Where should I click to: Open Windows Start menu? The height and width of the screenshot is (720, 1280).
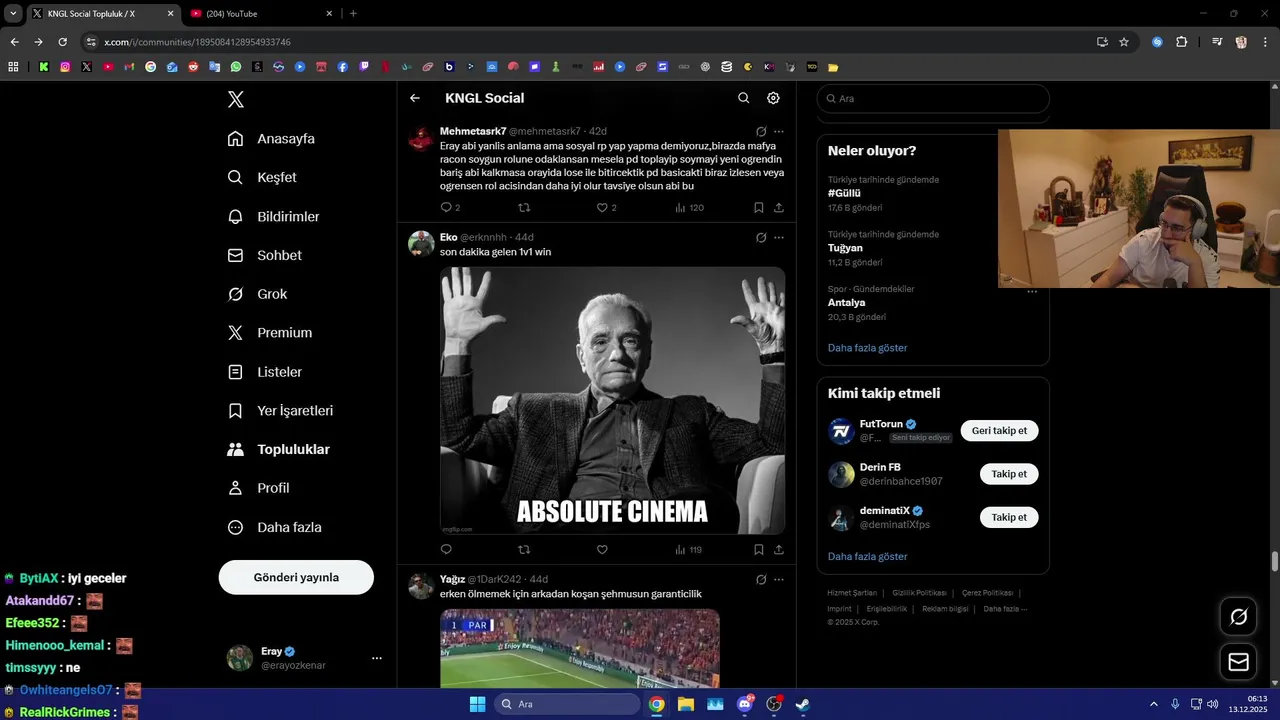click(x=477, y=704)
